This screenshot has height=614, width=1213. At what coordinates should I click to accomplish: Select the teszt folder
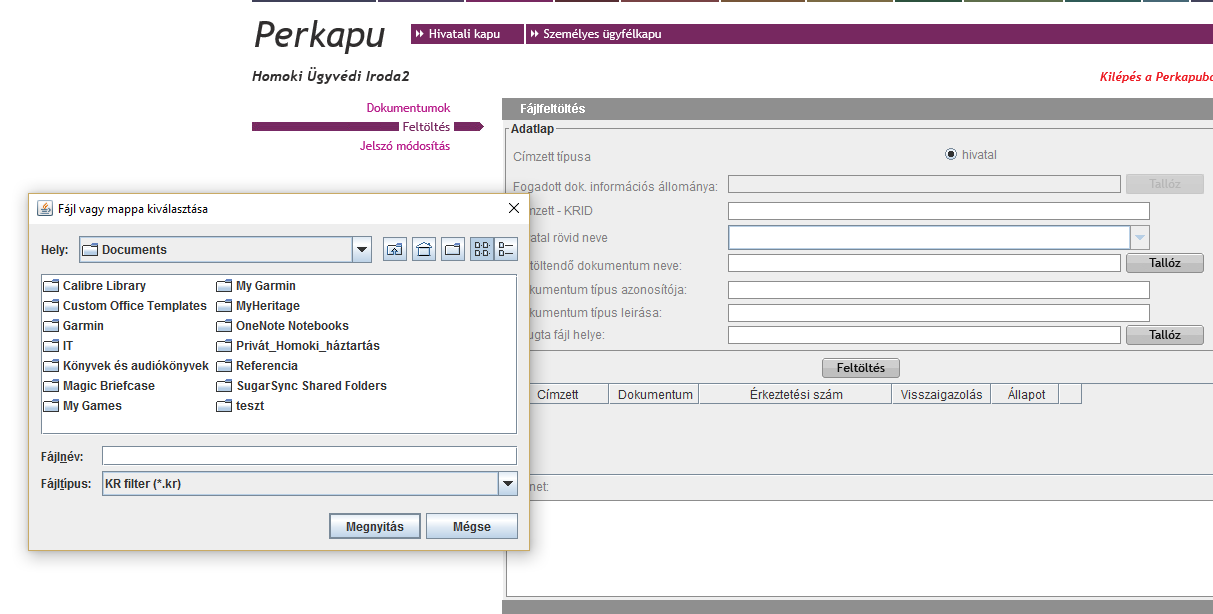tap(241, 406)
